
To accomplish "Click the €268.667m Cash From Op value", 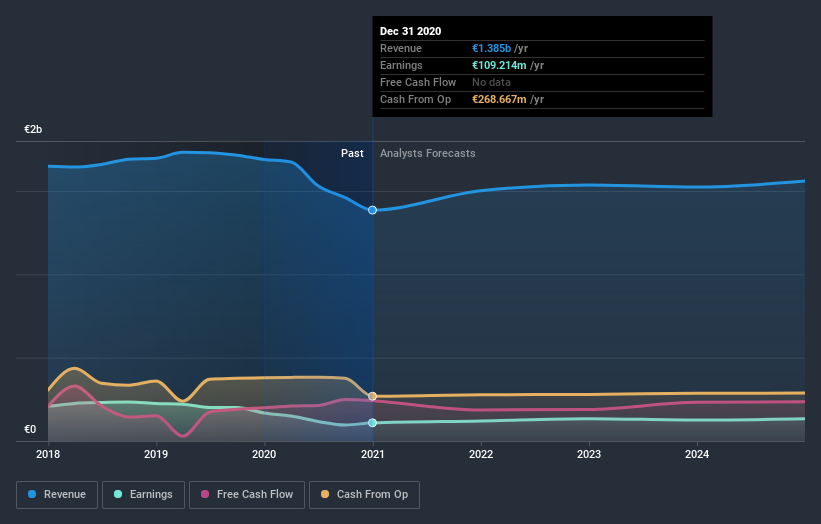I will (x=499, y=99).
